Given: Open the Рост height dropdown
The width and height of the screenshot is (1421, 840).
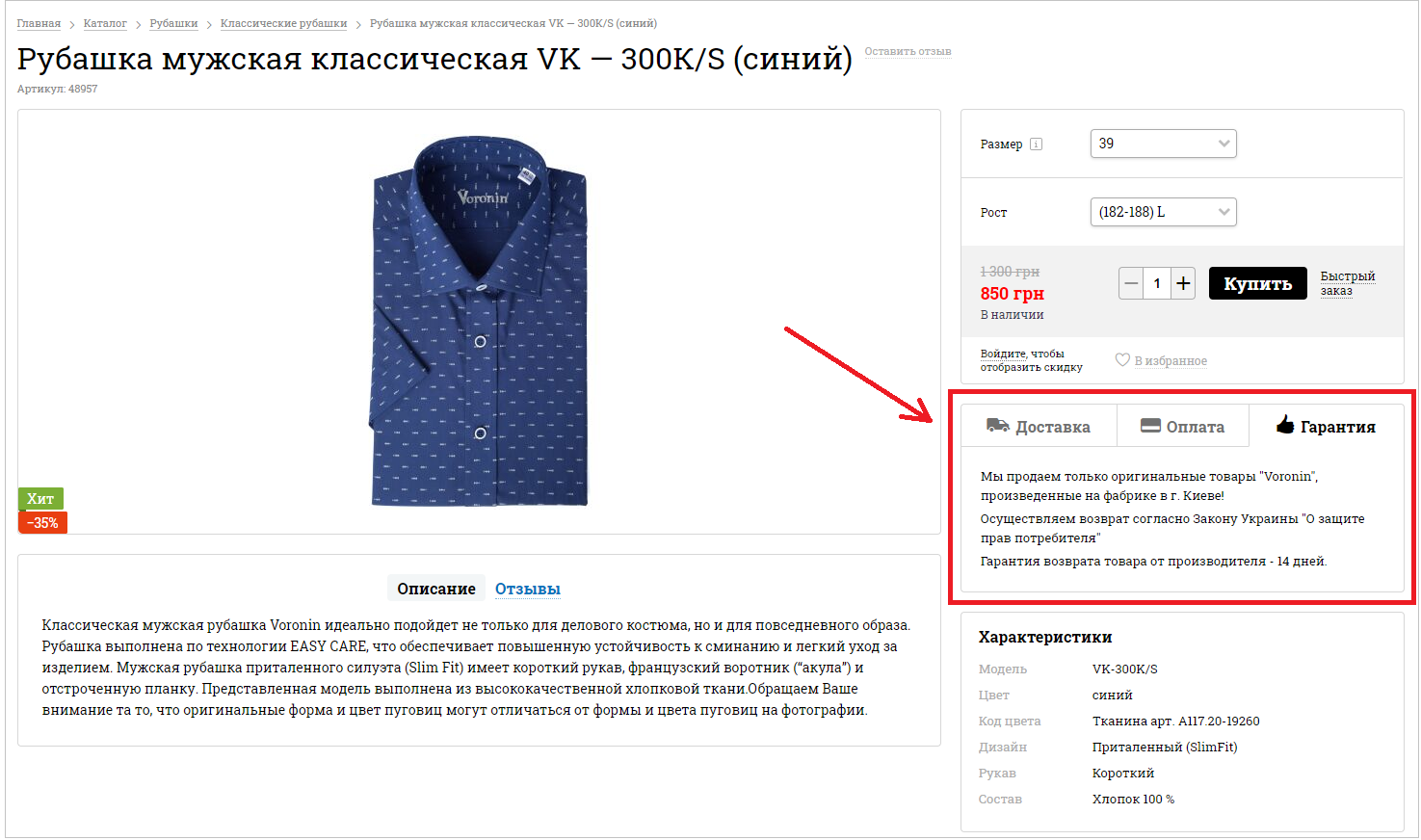Looking at the screenshot, I should point(1163,212).
